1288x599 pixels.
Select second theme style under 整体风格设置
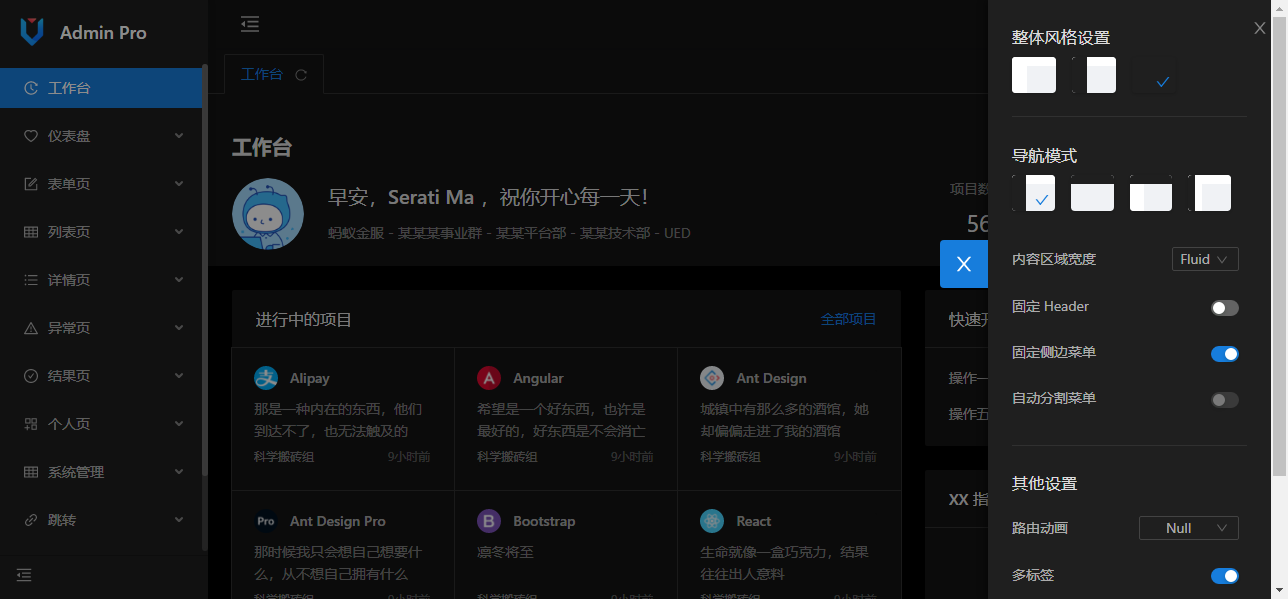pos(1094,75)
